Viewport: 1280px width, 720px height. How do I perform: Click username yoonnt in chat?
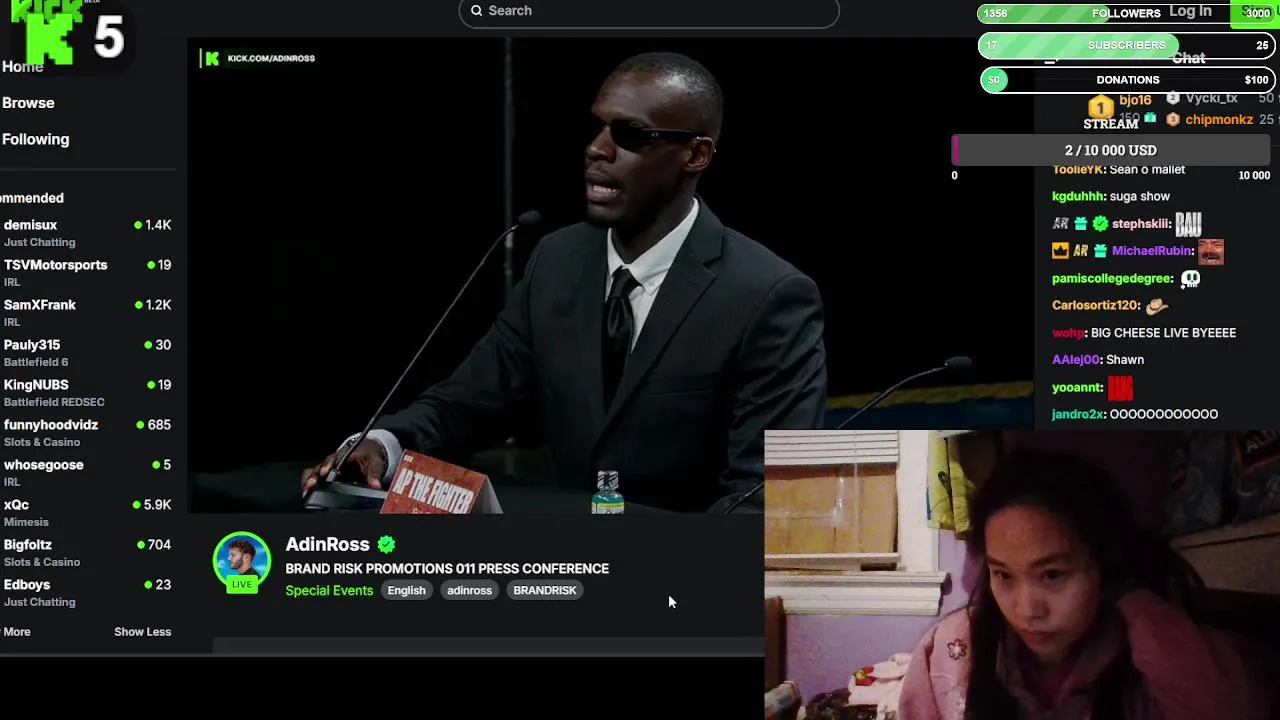click(x=1077, y=387)
